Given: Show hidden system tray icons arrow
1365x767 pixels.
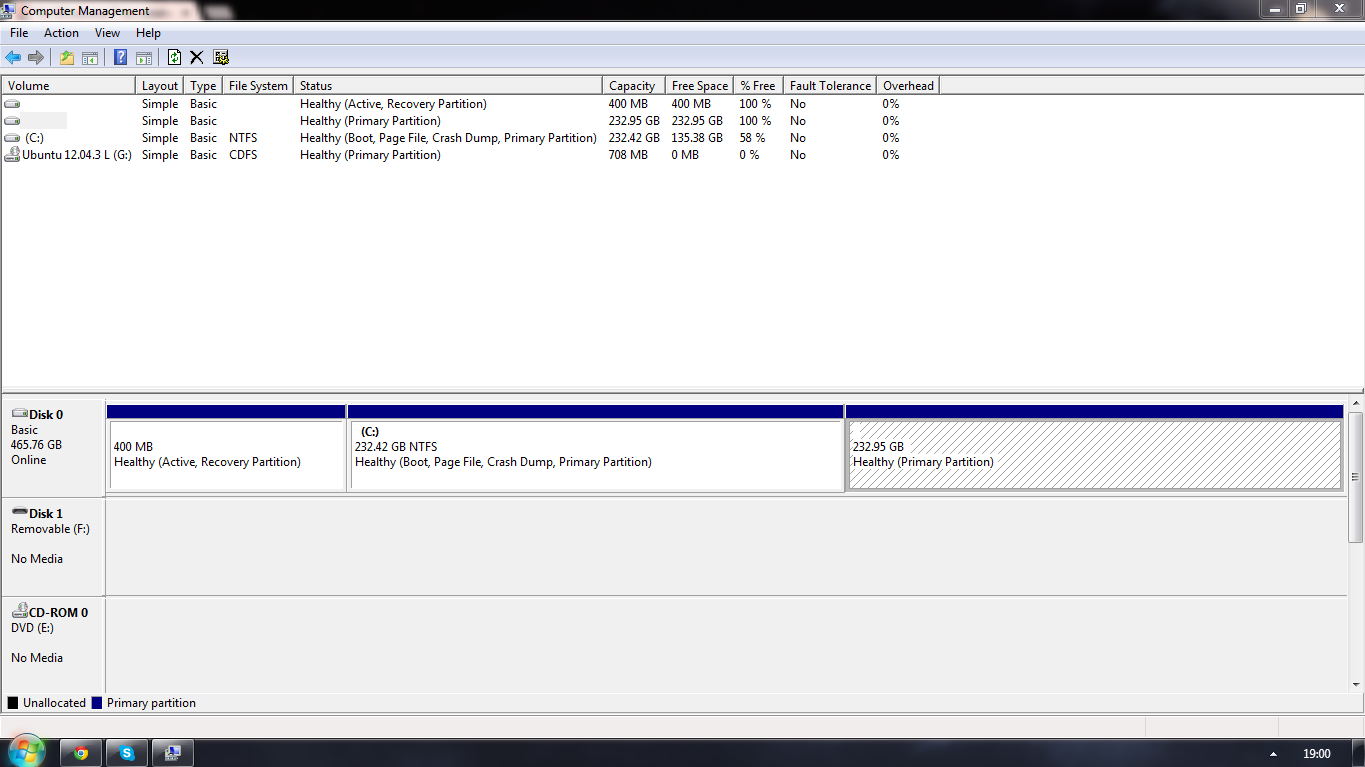Looking at the screenshot, I should 1273,754.
